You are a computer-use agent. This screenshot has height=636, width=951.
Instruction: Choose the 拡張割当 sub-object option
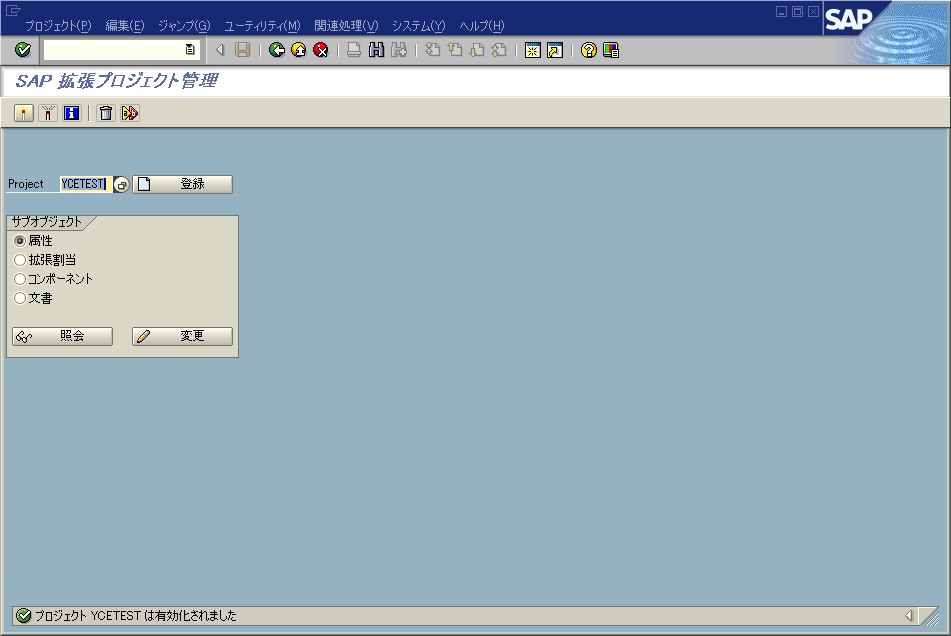click(20, 260)
